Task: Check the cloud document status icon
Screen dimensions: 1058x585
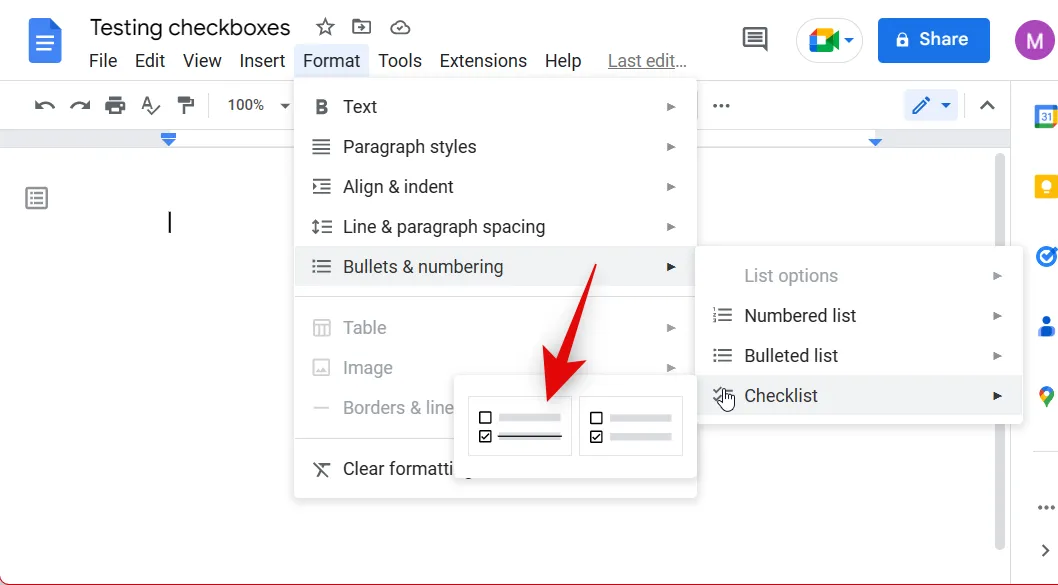Action: (400, 27)
